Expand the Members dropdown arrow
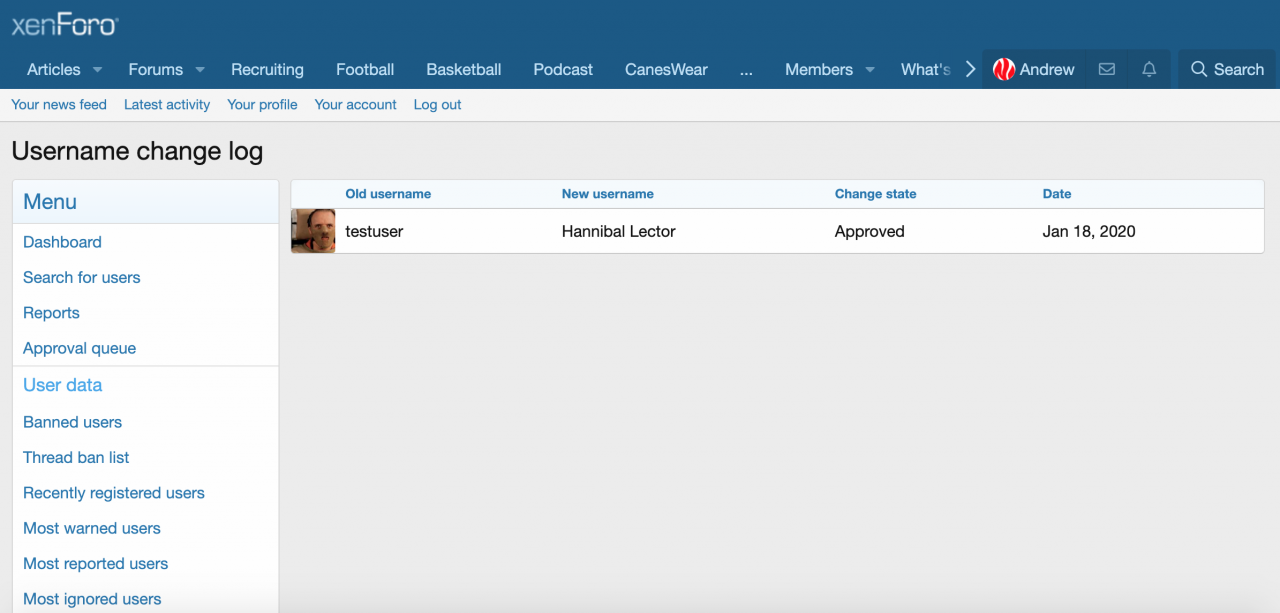This screenshot has height=613, width=1280. (x=869, y=70)
